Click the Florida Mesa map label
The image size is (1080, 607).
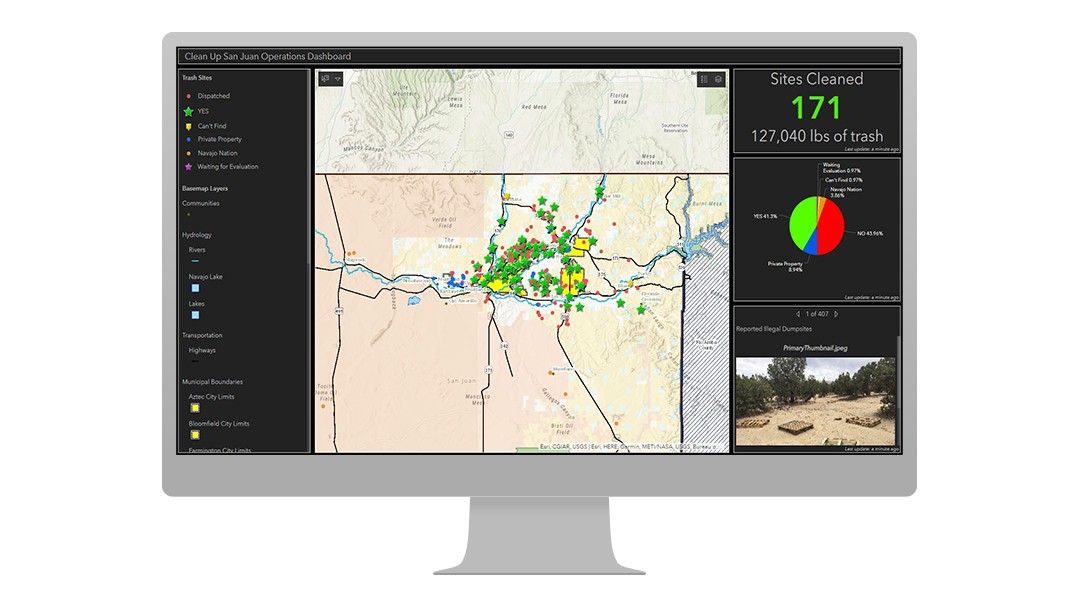click(619, 99)
